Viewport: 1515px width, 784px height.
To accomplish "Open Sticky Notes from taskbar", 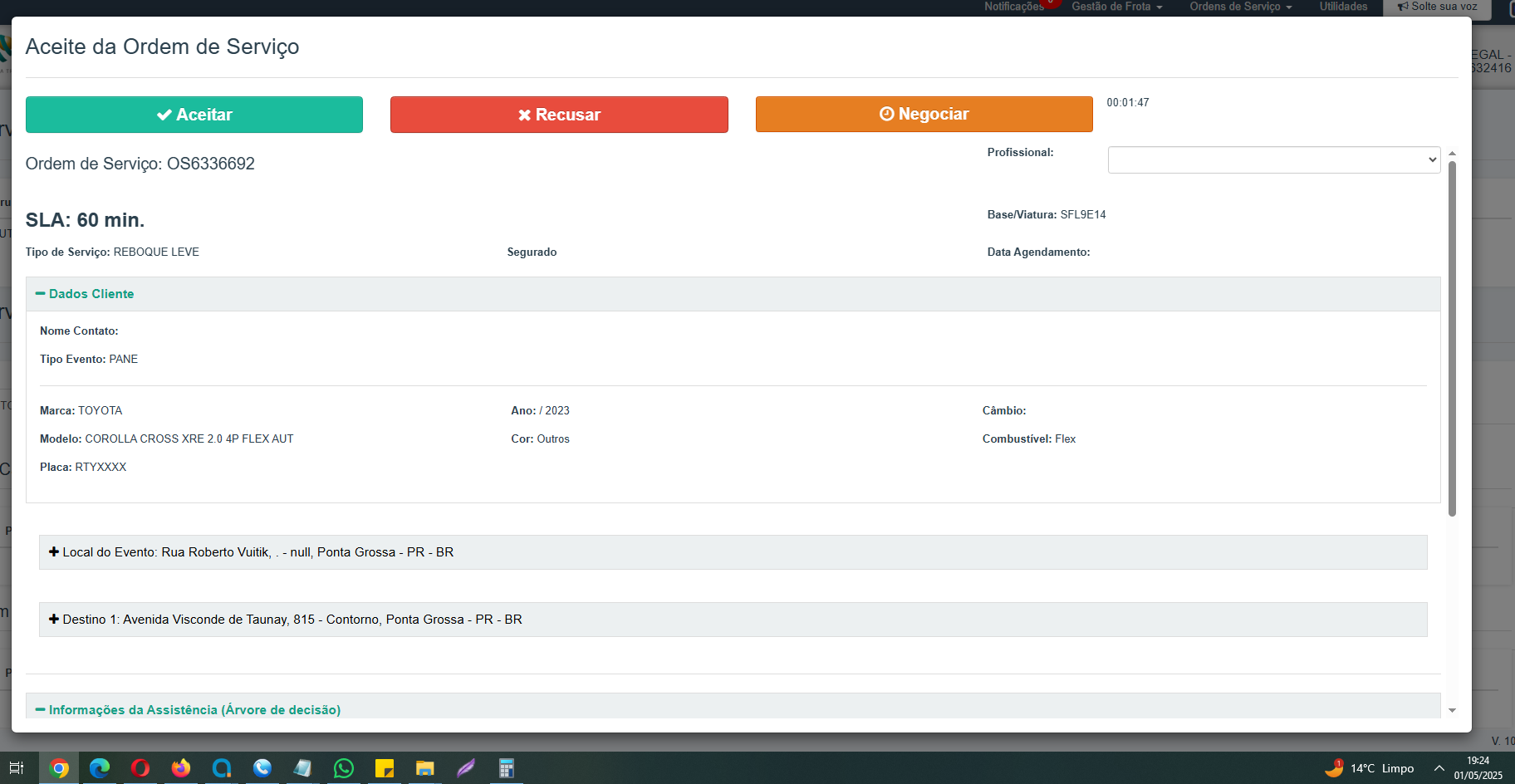I will [385, 768].
